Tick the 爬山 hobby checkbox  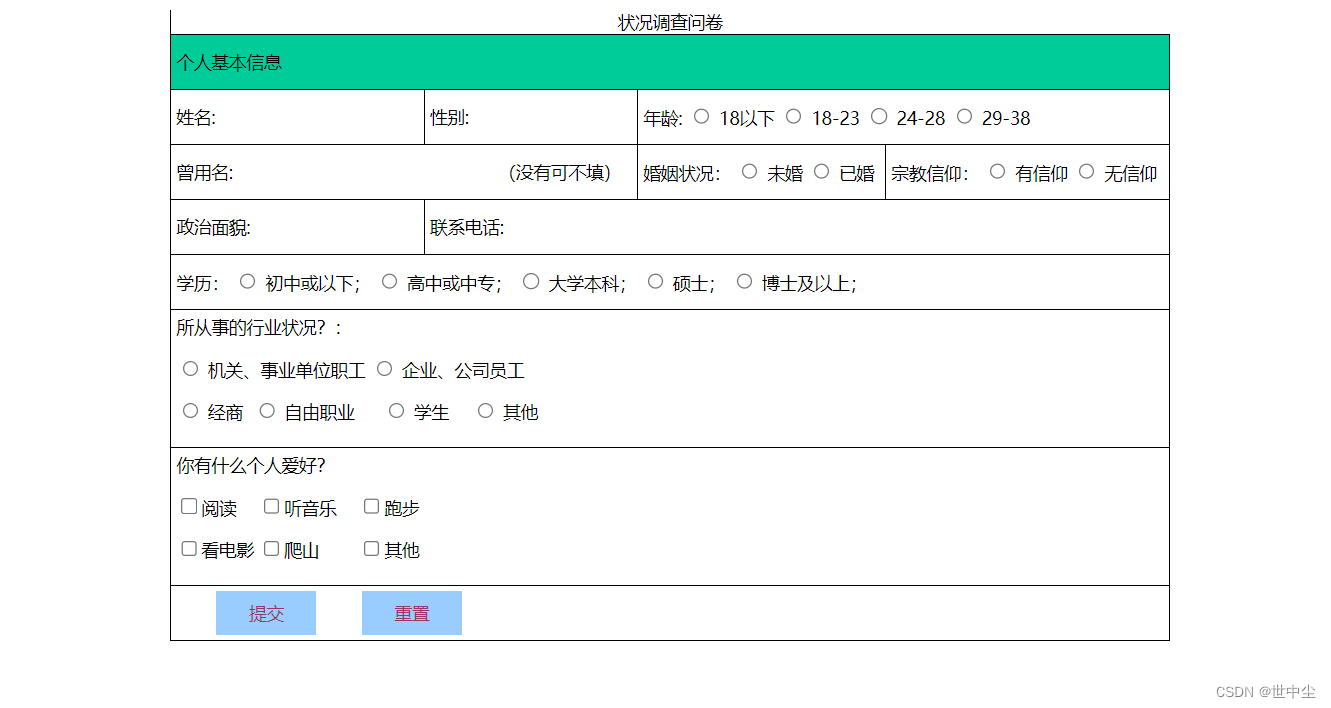pos(271,548)
